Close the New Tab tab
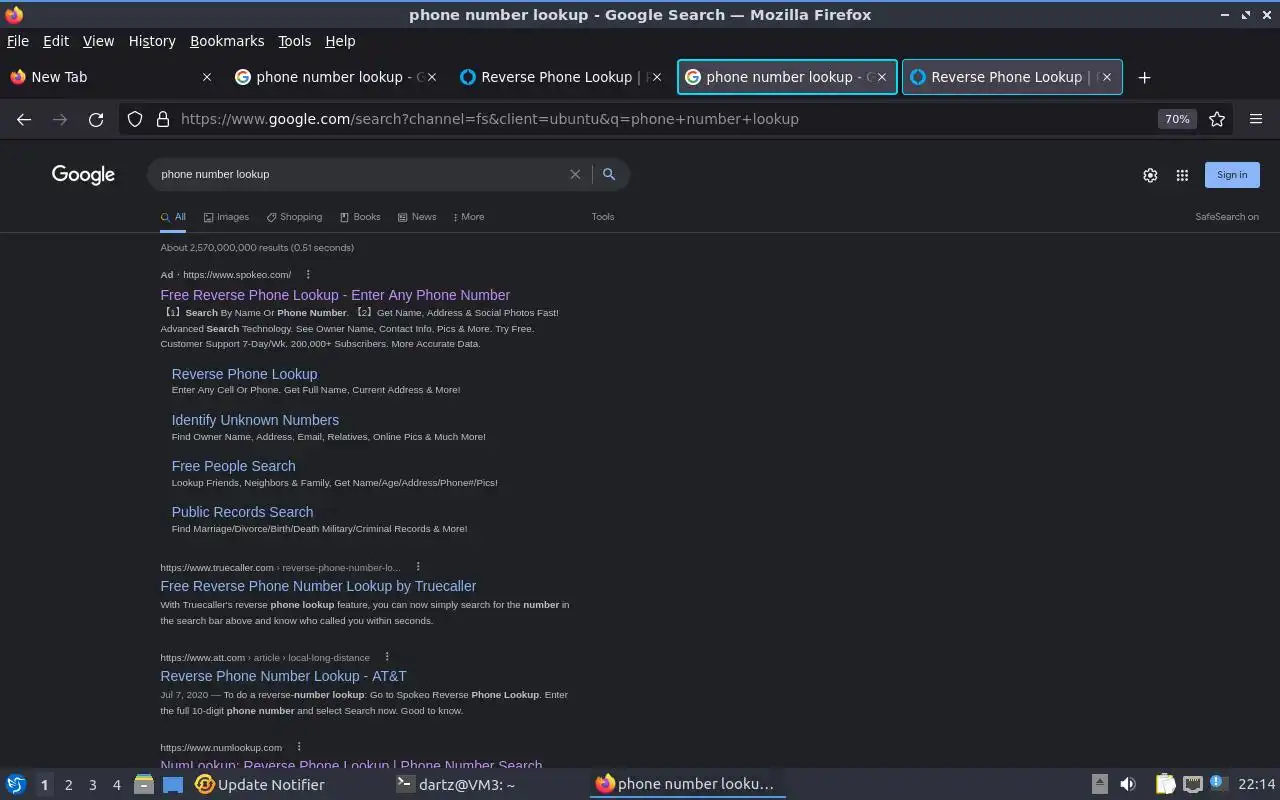The image size is (1280, 800). [x=207, y=77]
